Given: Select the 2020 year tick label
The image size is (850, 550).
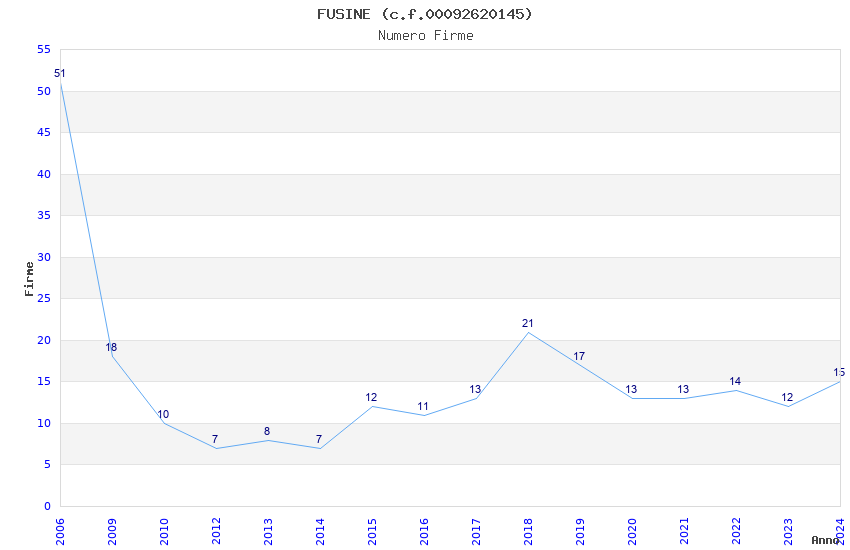Looking at the screenshot, I should [632, 532].
